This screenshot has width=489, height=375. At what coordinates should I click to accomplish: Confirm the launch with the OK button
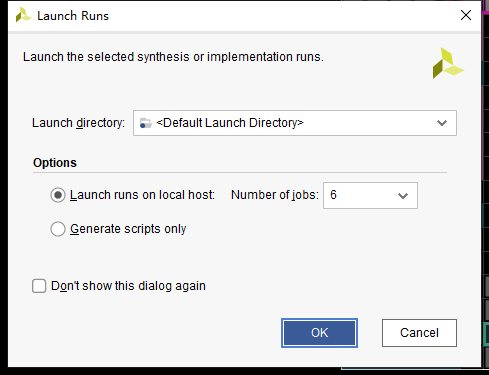319,333
